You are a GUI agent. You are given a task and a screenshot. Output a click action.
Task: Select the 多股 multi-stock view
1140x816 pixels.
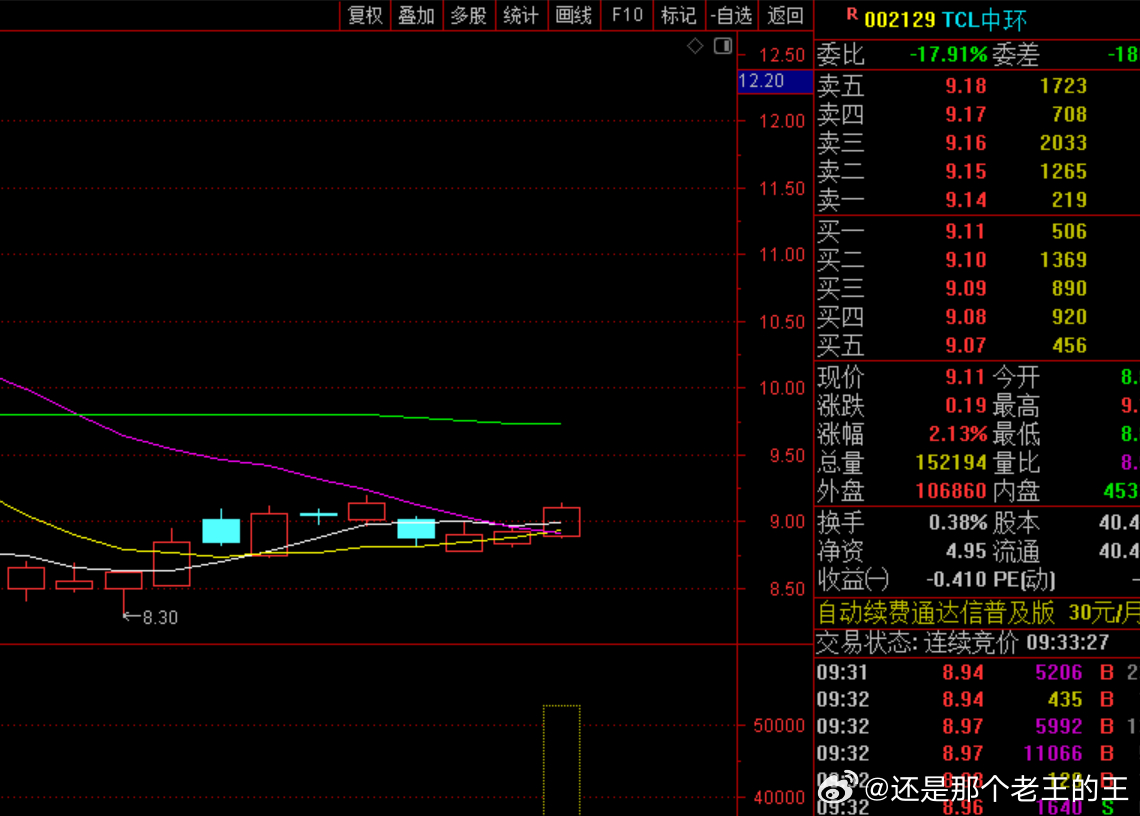469,15
